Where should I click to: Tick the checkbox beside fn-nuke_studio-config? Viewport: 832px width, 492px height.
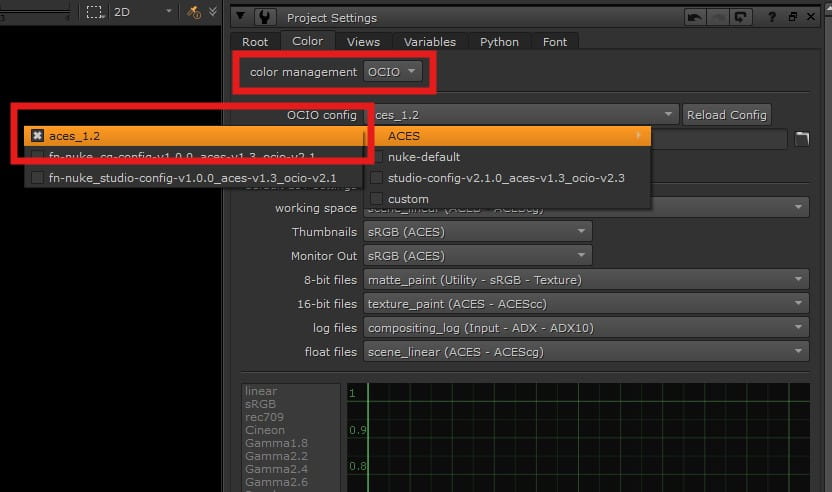[37, 178]
